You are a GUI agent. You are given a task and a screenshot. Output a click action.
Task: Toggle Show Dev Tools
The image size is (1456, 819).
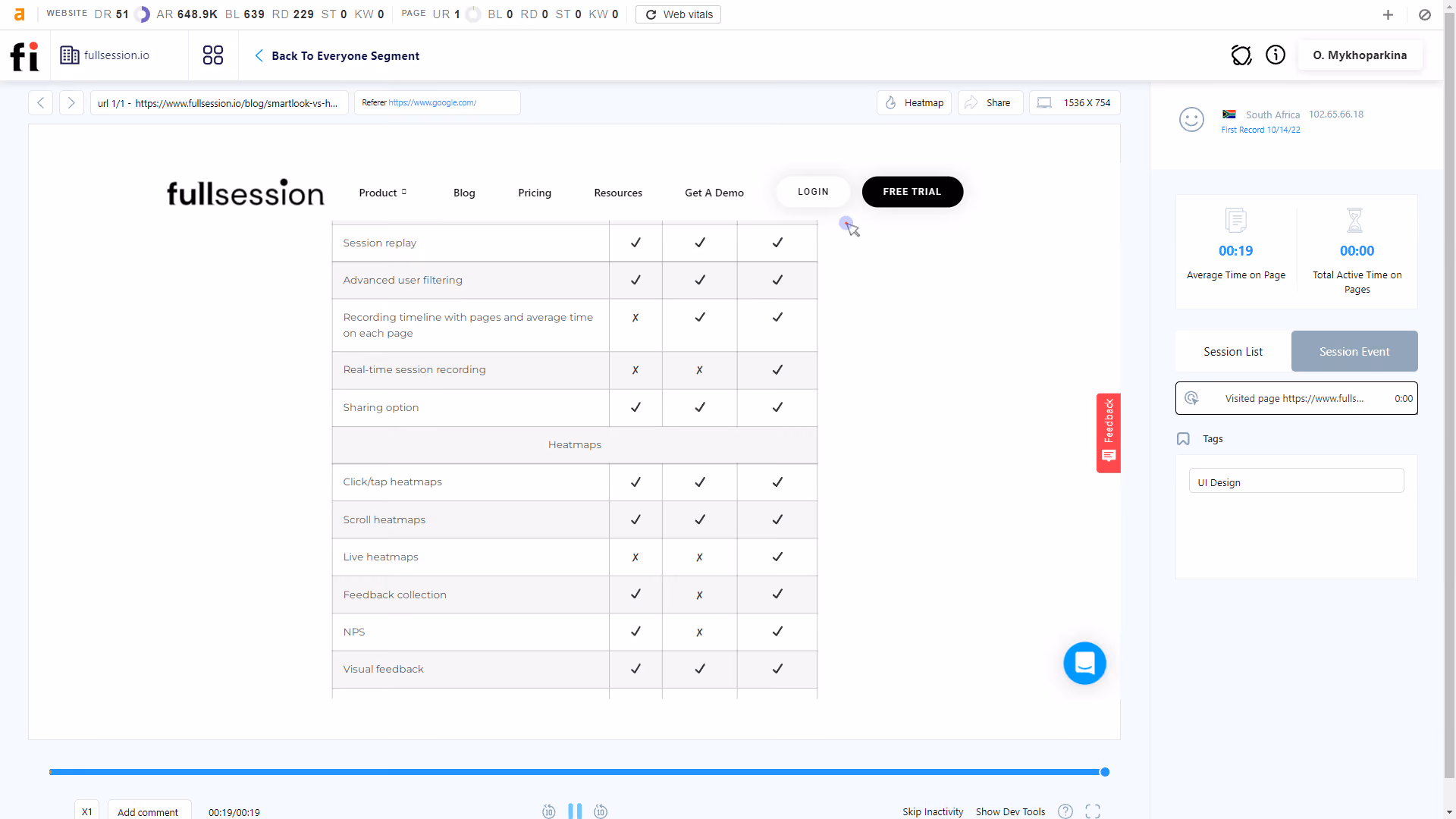point(1010,811)
